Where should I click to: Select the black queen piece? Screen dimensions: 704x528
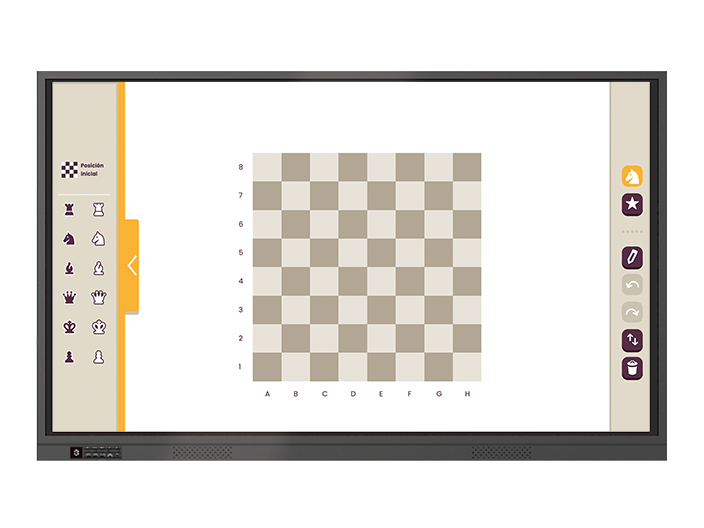point(69,297)
